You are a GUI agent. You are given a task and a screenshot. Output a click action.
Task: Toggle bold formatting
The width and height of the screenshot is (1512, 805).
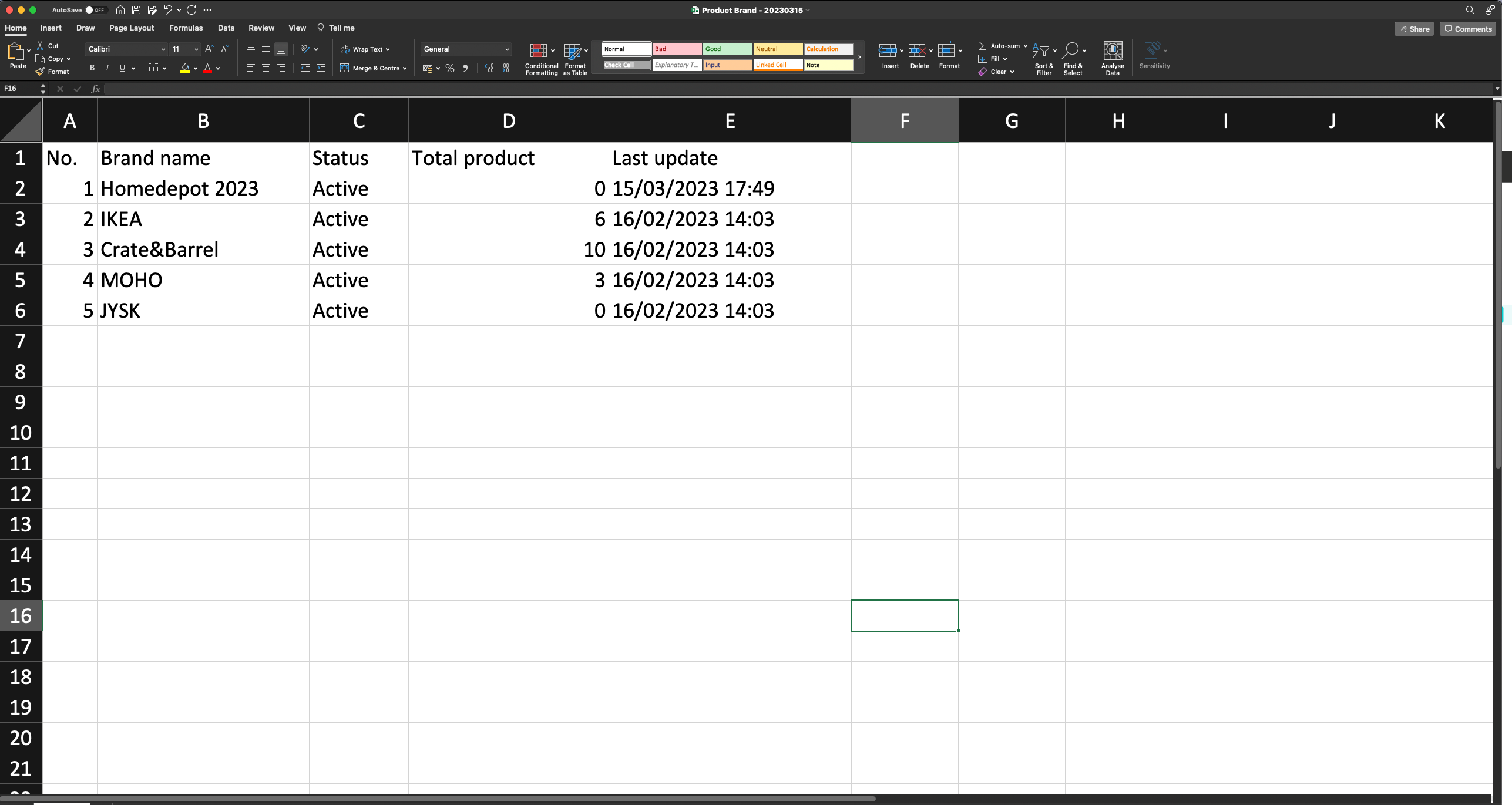(92, 68)
